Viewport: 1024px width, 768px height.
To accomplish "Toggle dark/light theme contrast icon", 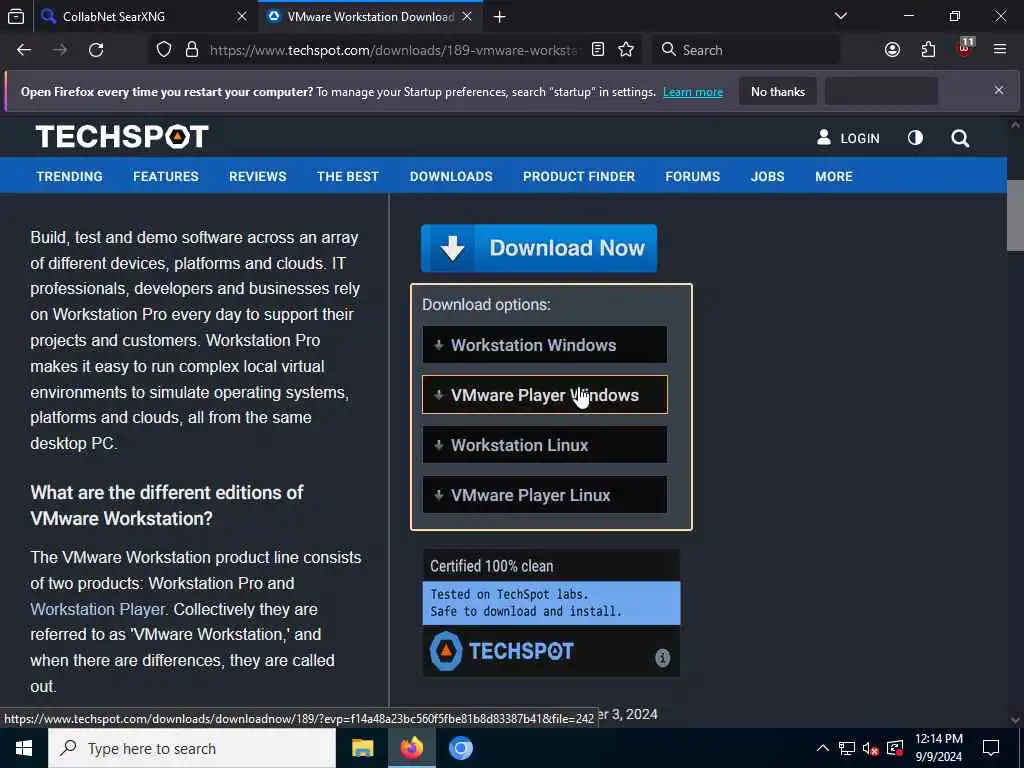I will click(915, 138).
